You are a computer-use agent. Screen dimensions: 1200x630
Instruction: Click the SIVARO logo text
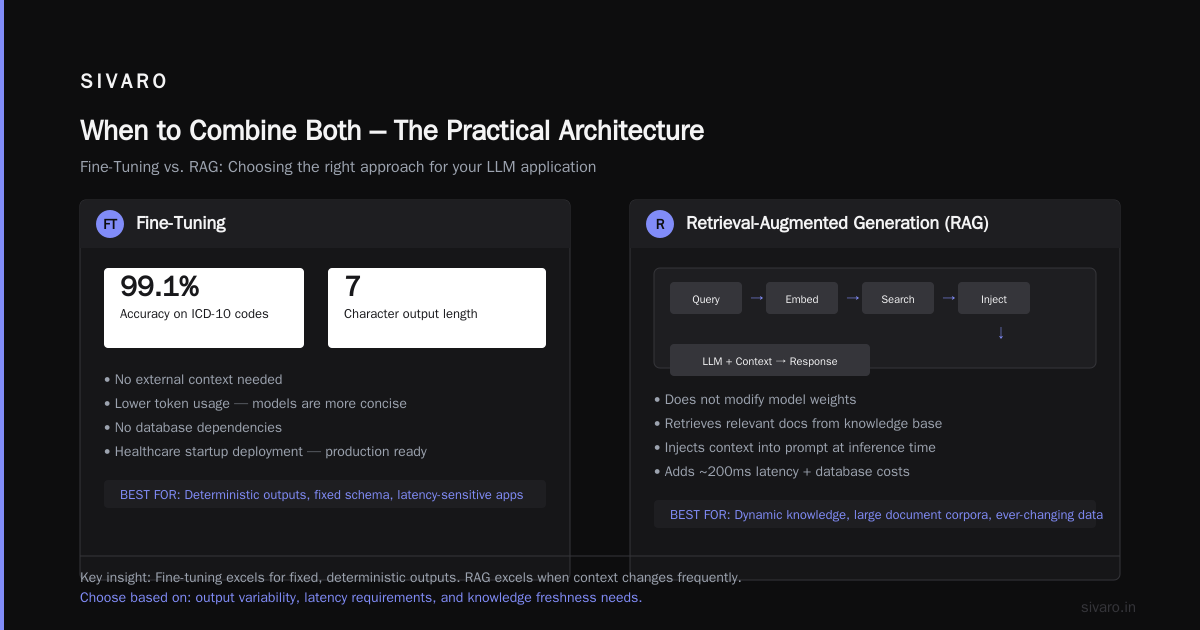(124, 82)
